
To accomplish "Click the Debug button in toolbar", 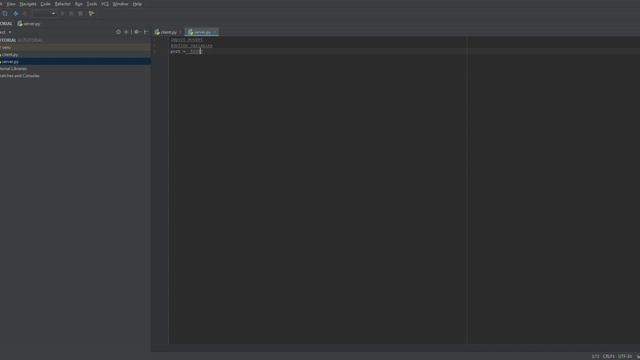I will pyautogui.click(x=71, y=13).
